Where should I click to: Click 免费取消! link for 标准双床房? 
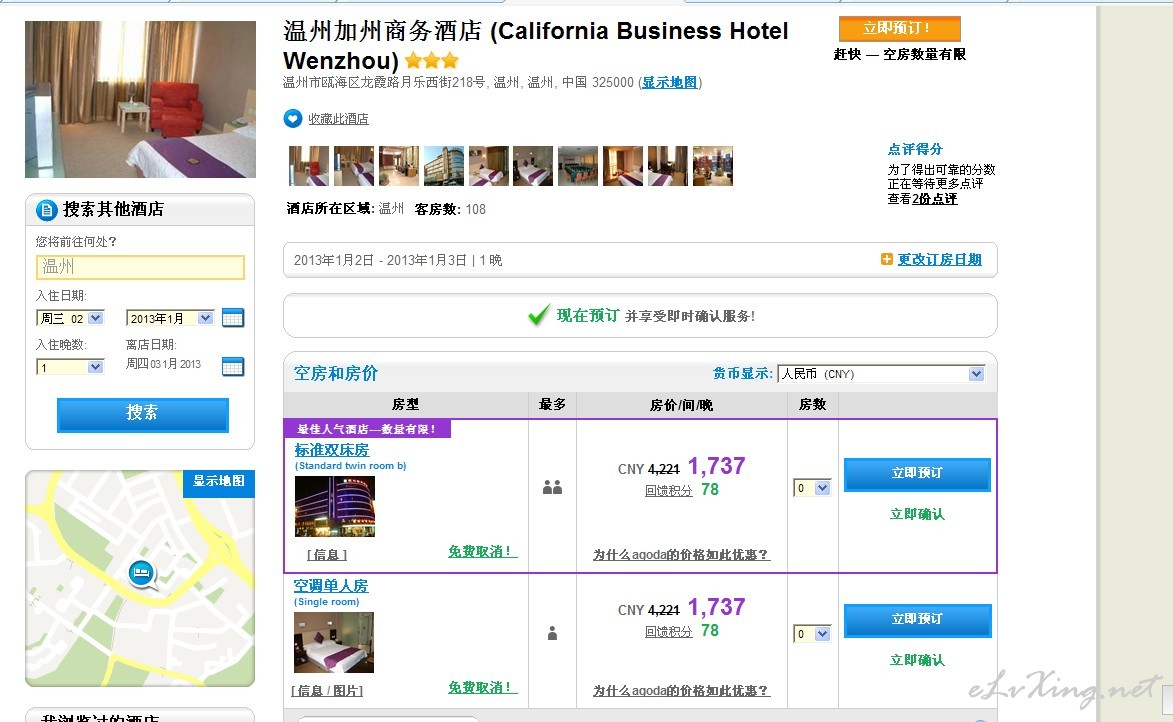coord(483,551)
